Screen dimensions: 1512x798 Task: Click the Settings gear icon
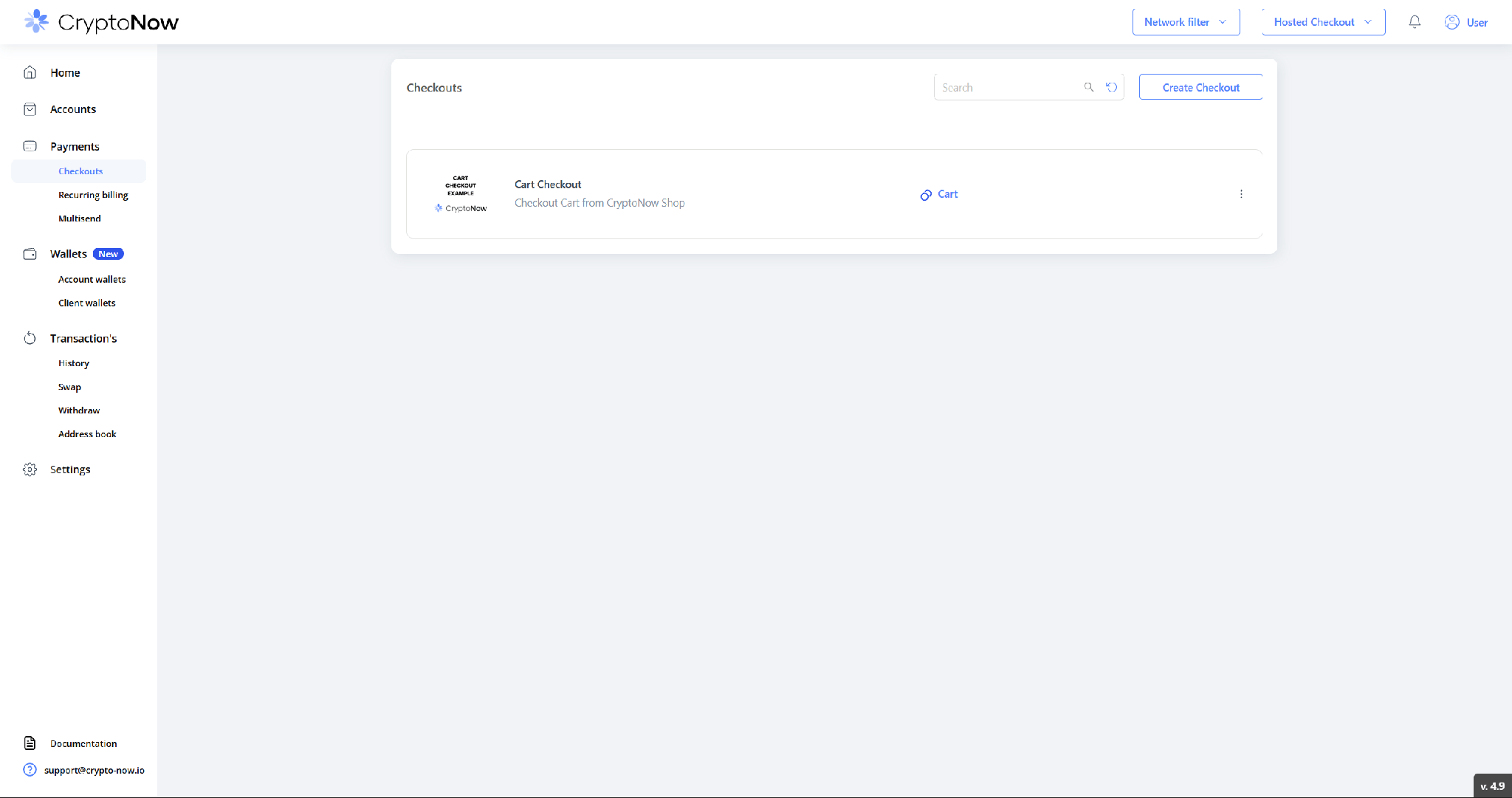pos(30,469)
